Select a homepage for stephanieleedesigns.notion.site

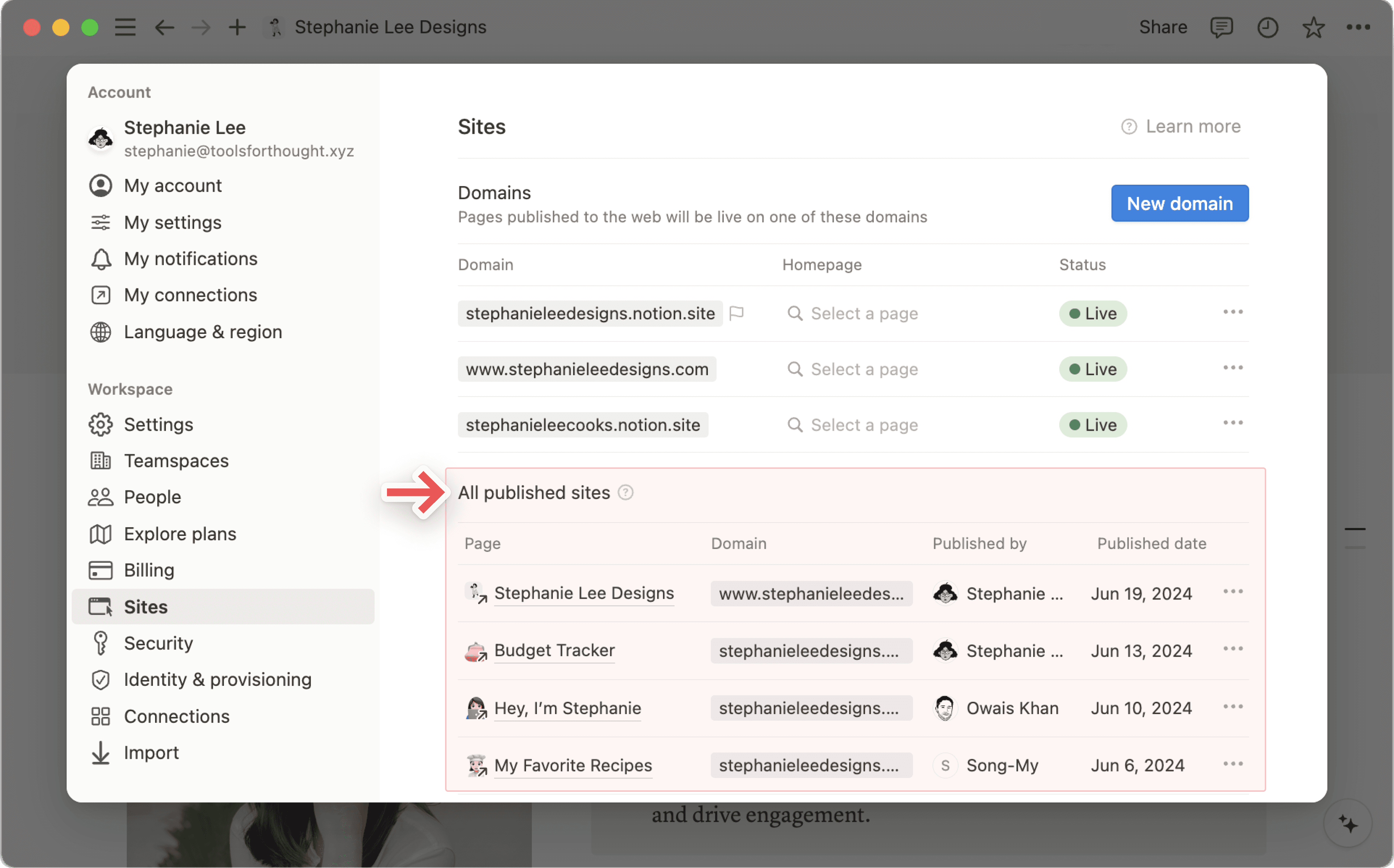[x=864, y=314]
